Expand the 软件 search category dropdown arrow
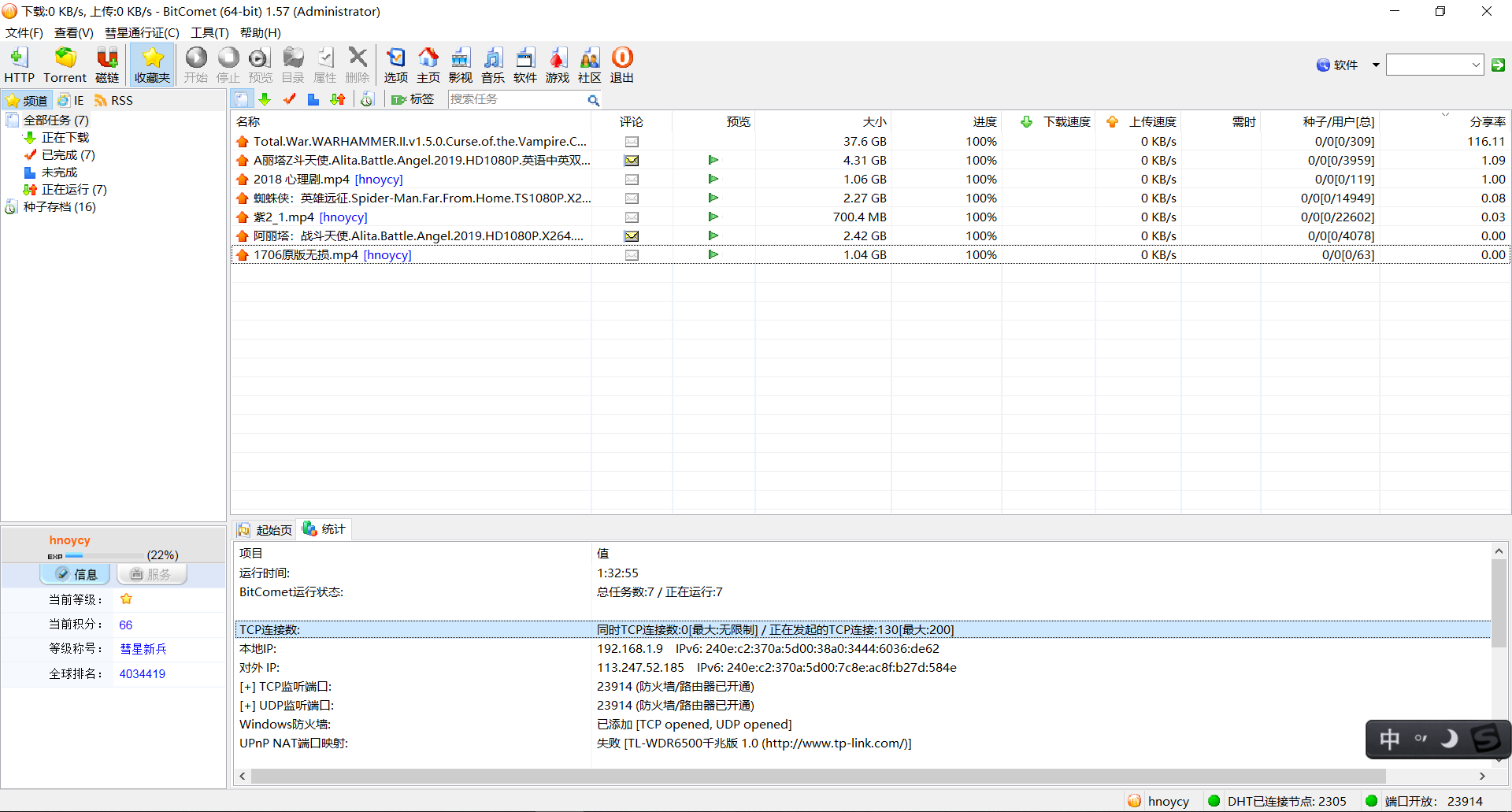This screenshot has width=1512, height=812. [x=1376, y=65]
